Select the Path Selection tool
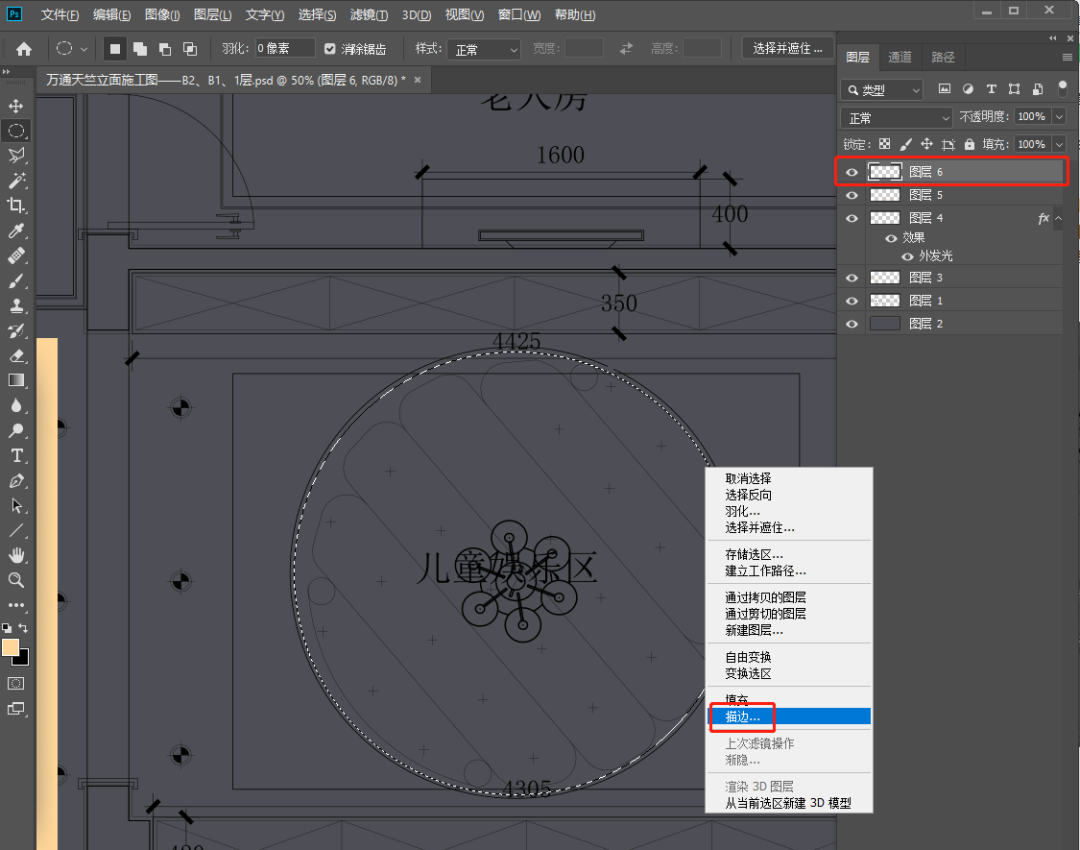 pyautogui.click(x=16, y=506)
